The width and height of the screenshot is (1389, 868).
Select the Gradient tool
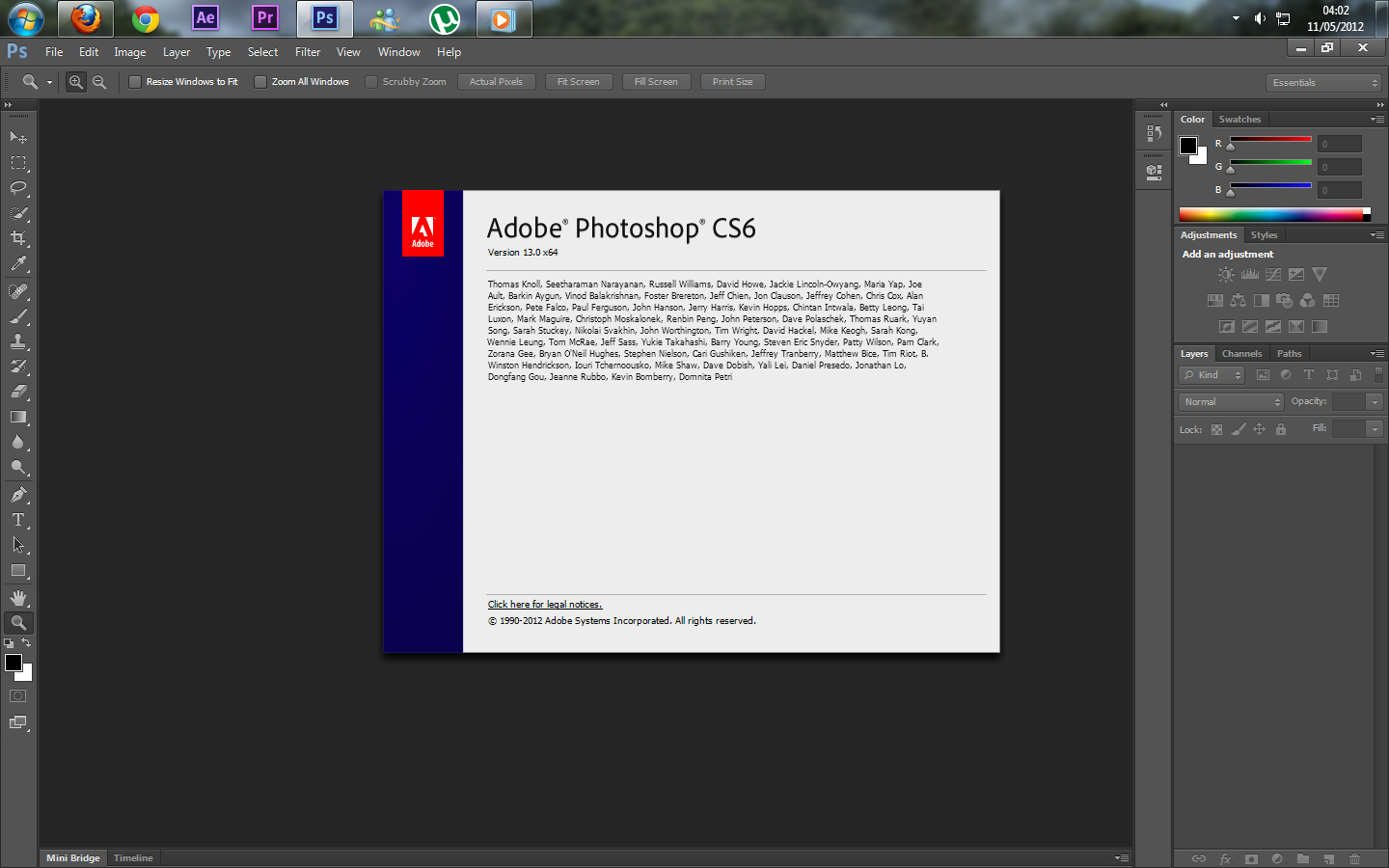(18, 417)
